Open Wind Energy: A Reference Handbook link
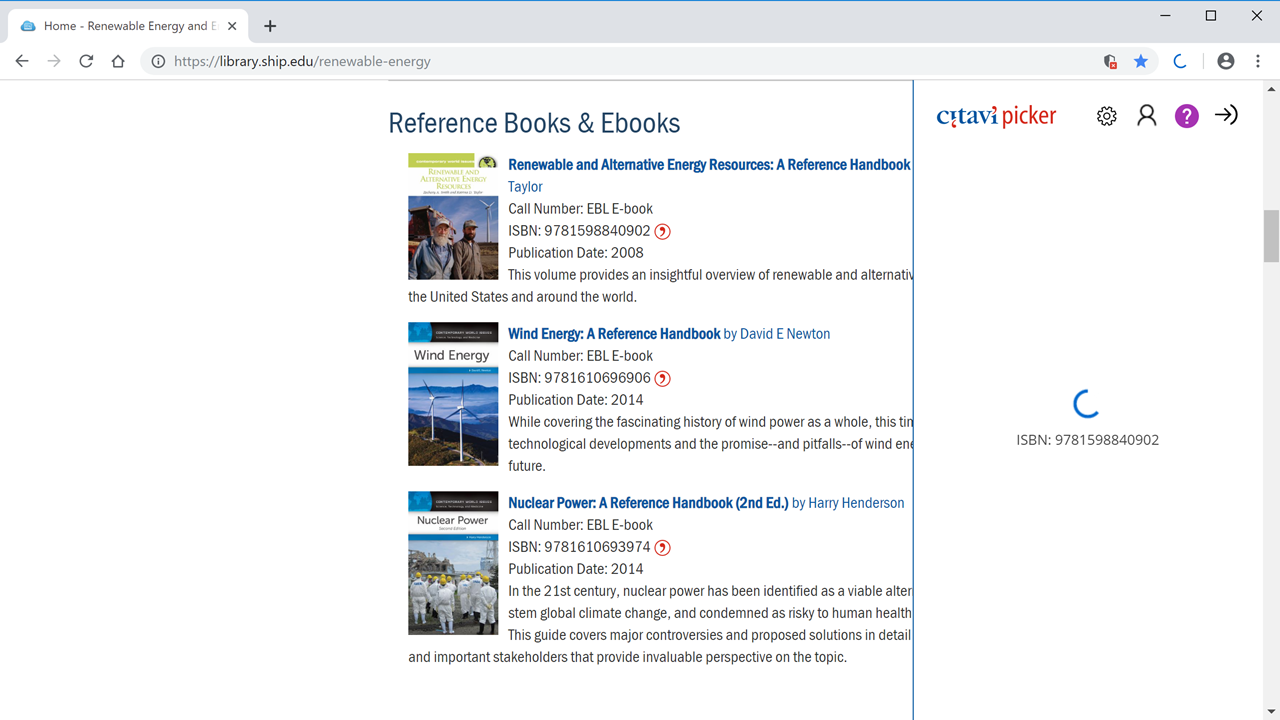The image size is (1280, 720). point(614,334)
